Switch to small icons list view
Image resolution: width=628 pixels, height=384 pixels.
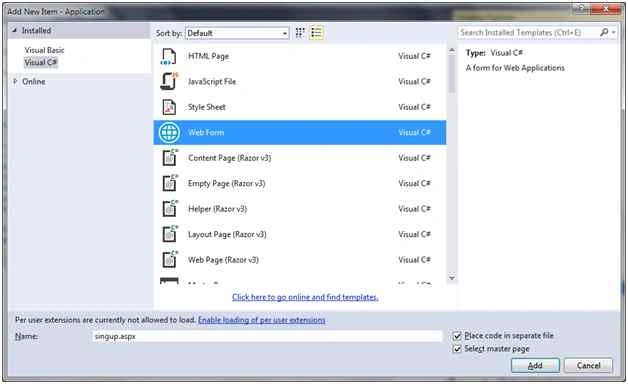pyautogui.click(x=316, y=33)
